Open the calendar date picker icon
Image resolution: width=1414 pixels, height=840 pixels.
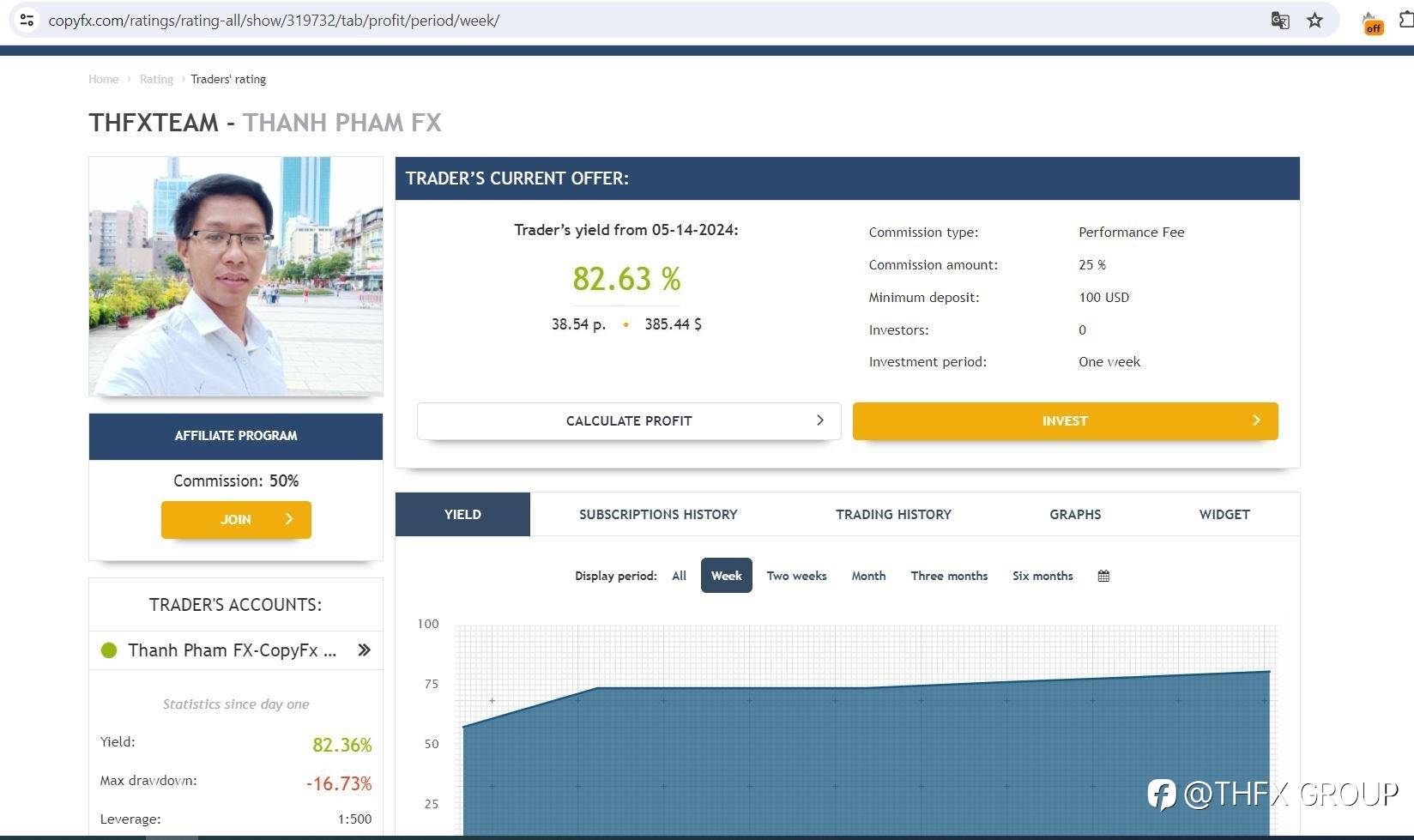pos(1103,576)
